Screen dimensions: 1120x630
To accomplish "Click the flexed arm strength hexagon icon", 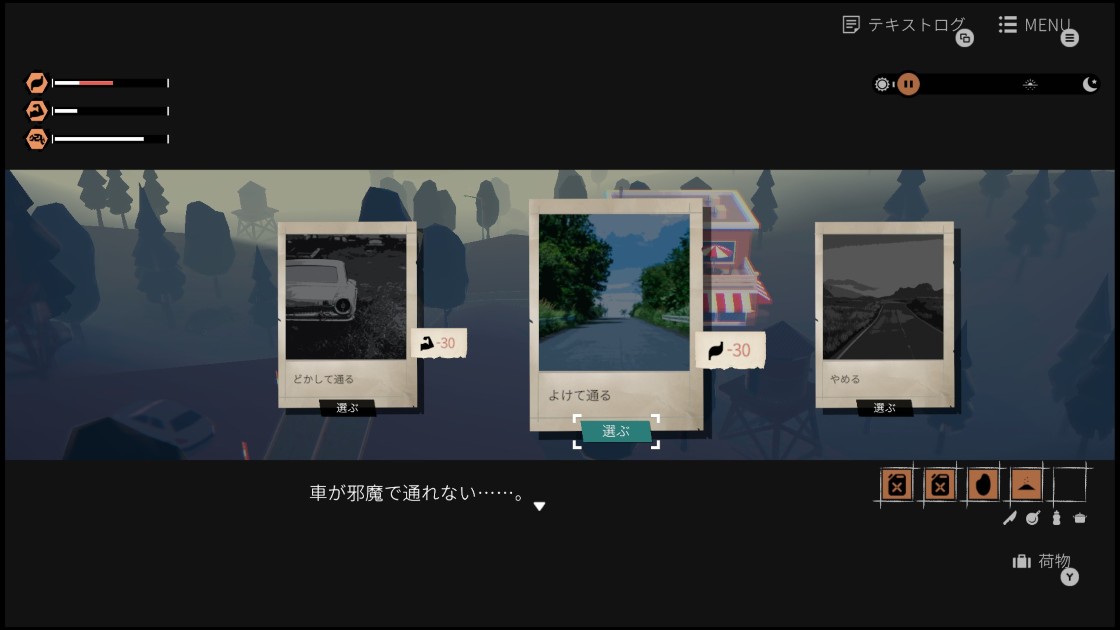I will click(36, 111).
